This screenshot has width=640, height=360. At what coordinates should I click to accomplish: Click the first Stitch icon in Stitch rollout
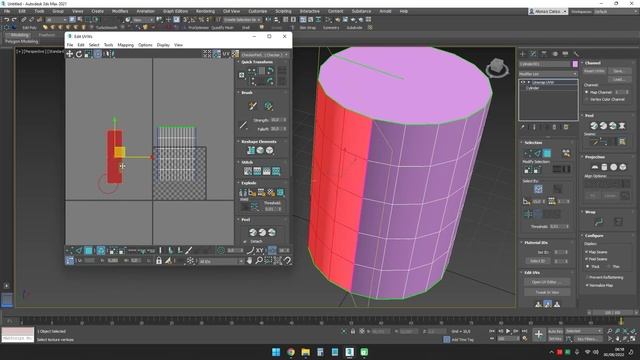tap(248, 171)
